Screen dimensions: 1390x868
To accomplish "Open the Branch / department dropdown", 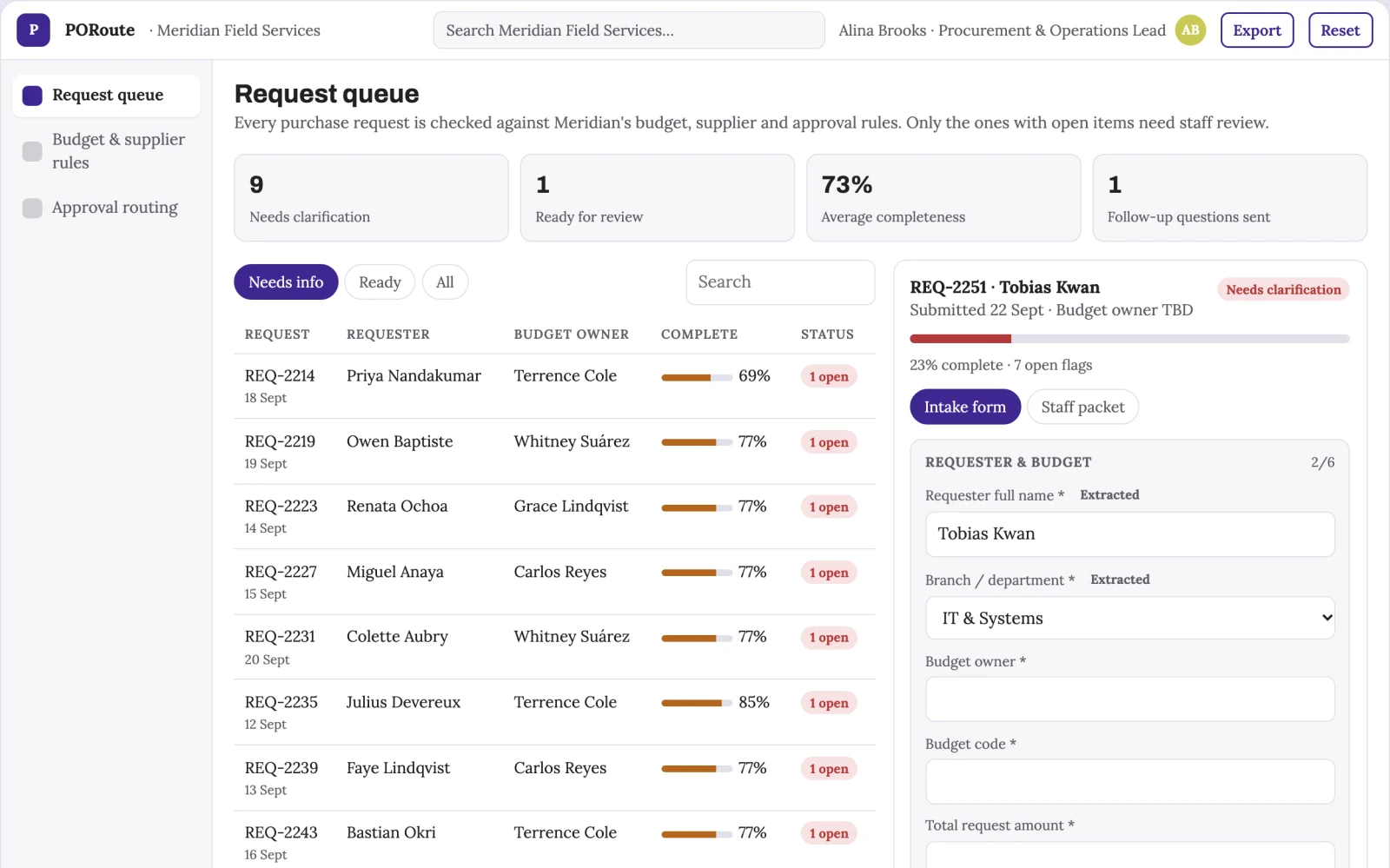I will click(x=1129, y=618).
